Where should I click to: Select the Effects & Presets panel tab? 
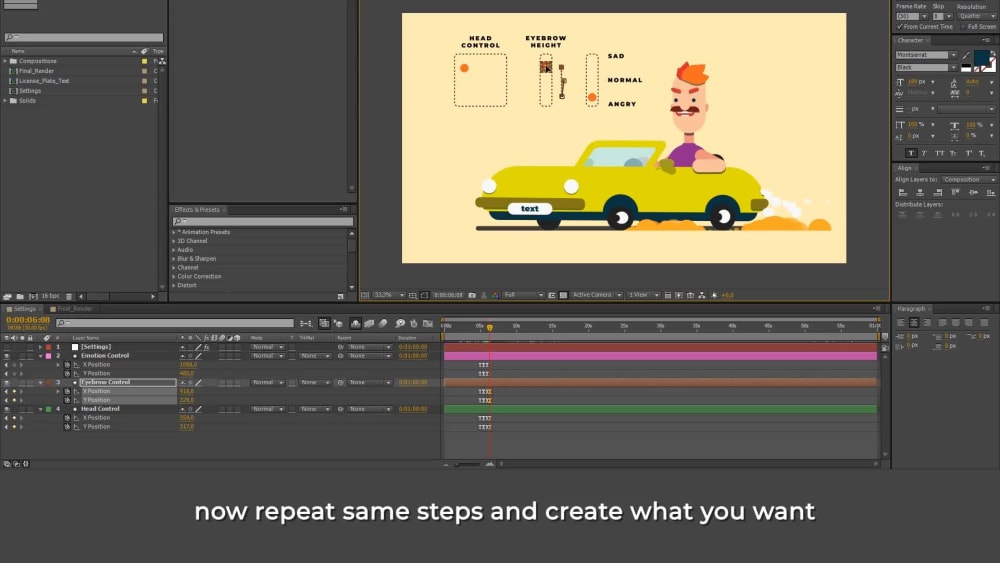[197, 210]
